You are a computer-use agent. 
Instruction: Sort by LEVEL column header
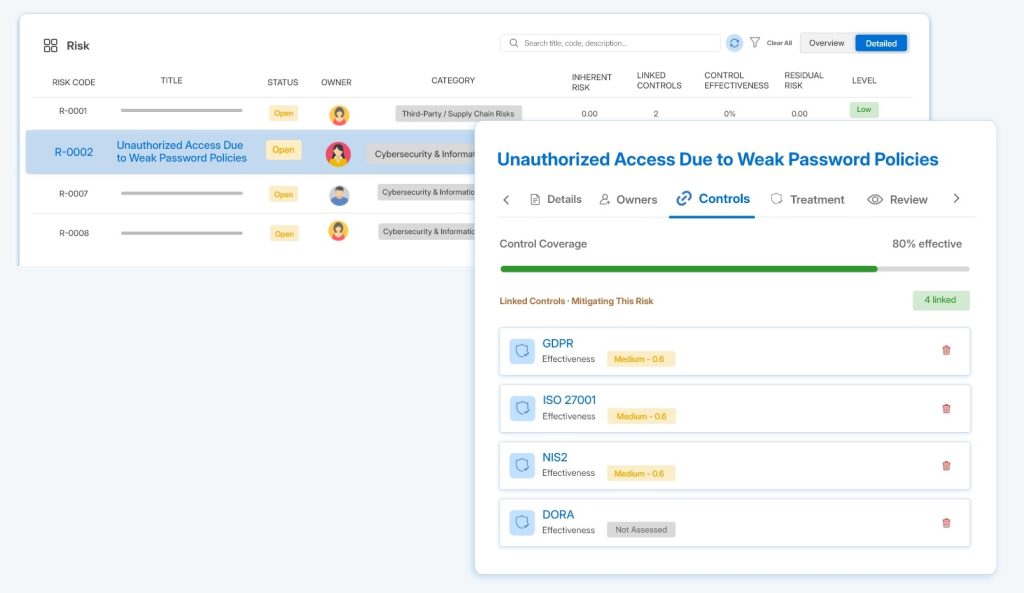[864, 80]
